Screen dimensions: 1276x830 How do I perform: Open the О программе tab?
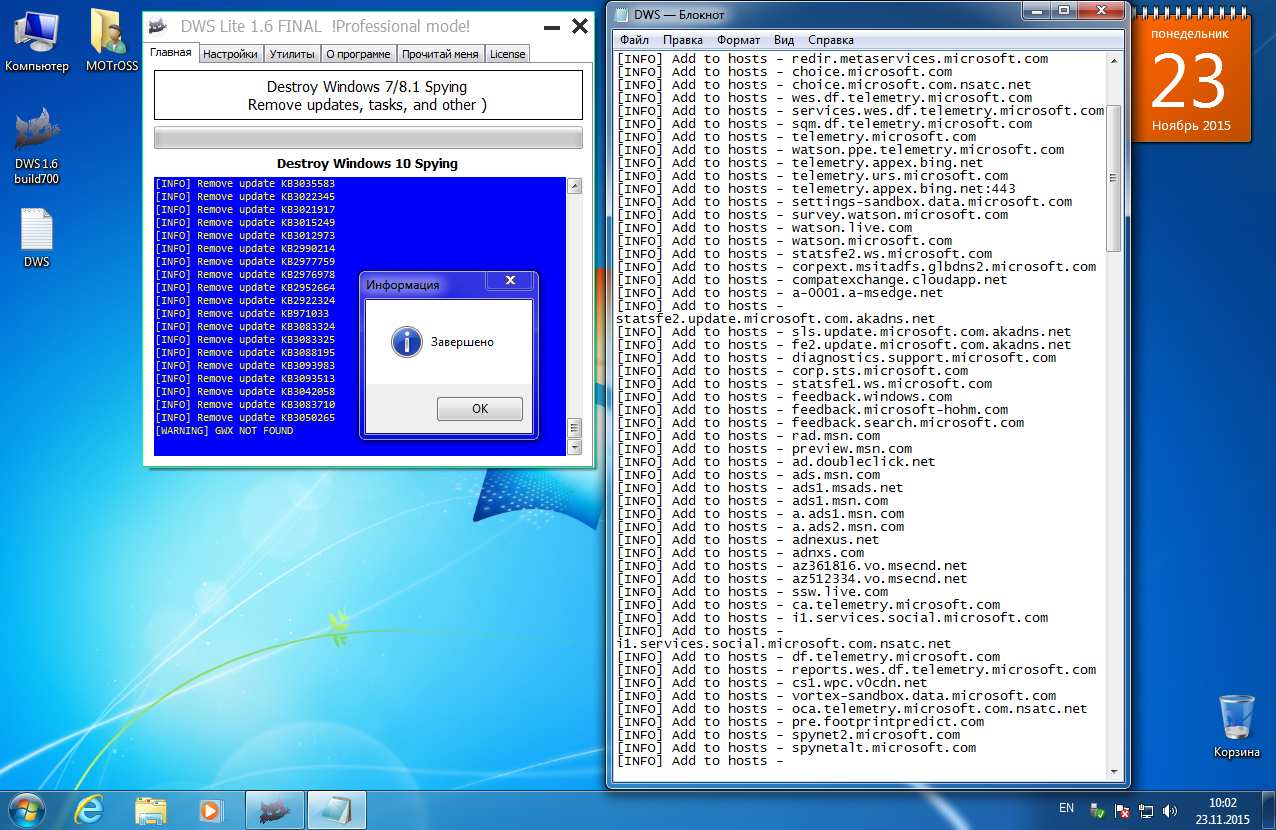(x=358, y=54)
